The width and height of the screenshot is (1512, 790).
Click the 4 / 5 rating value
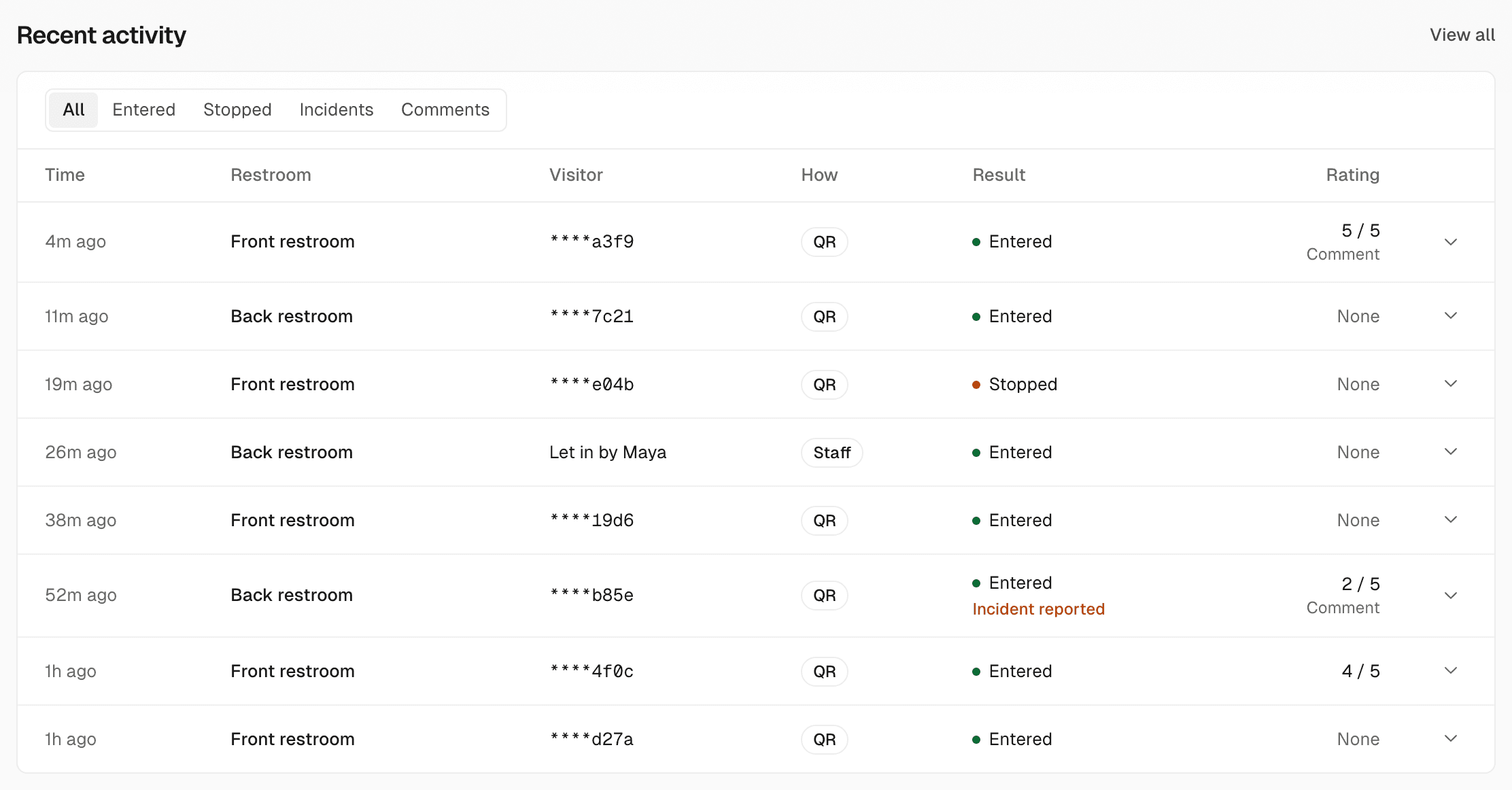(x=1360, y=671)
